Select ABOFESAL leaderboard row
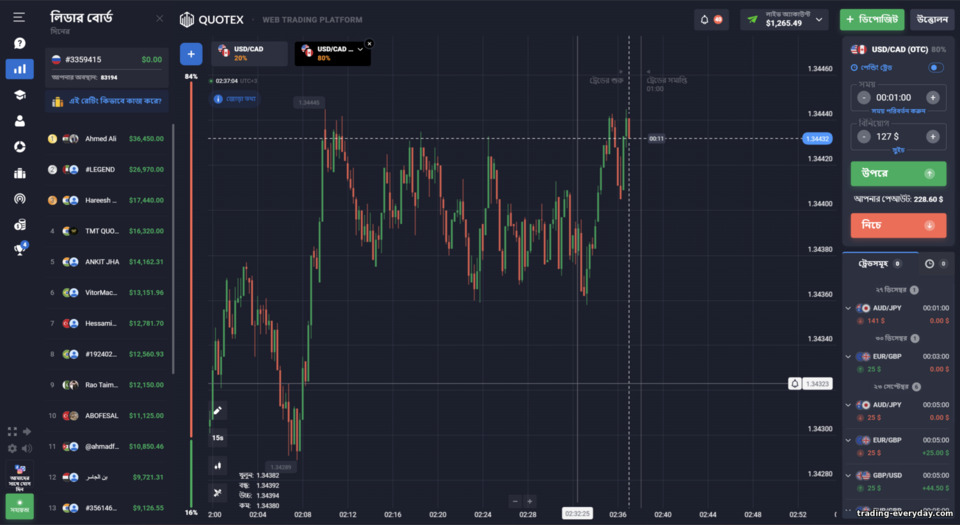The width and height of the screenshot is (960, 525). [107, 415]
